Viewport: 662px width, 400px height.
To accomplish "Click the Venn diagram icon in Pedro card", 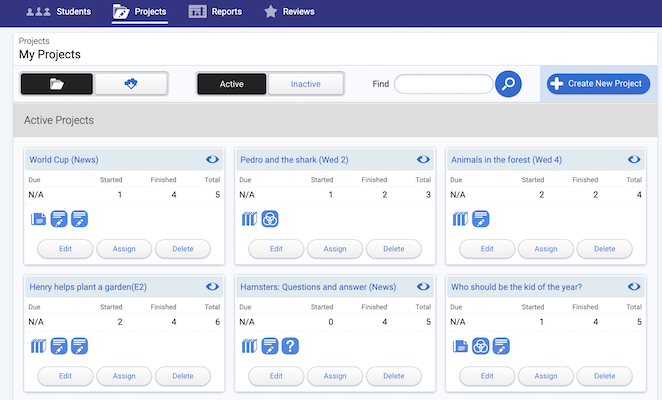I will pyautogui.click(x=269, y=219).
